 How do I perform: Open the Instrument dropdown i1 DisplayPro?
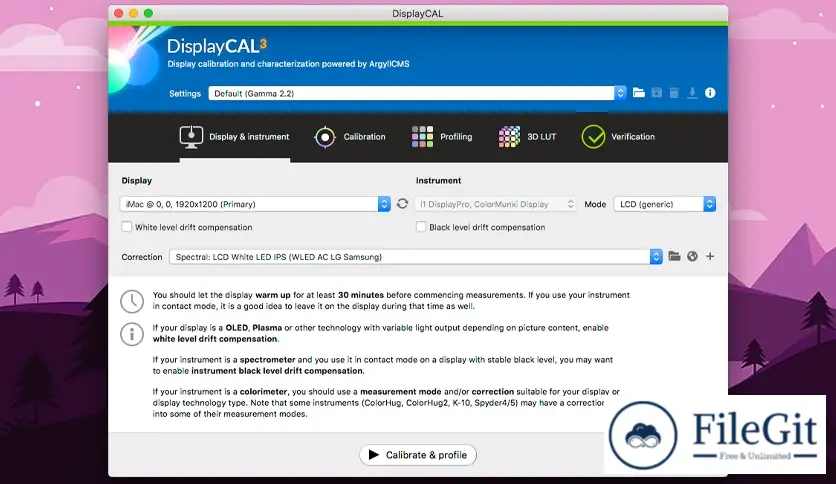[496, 204]
